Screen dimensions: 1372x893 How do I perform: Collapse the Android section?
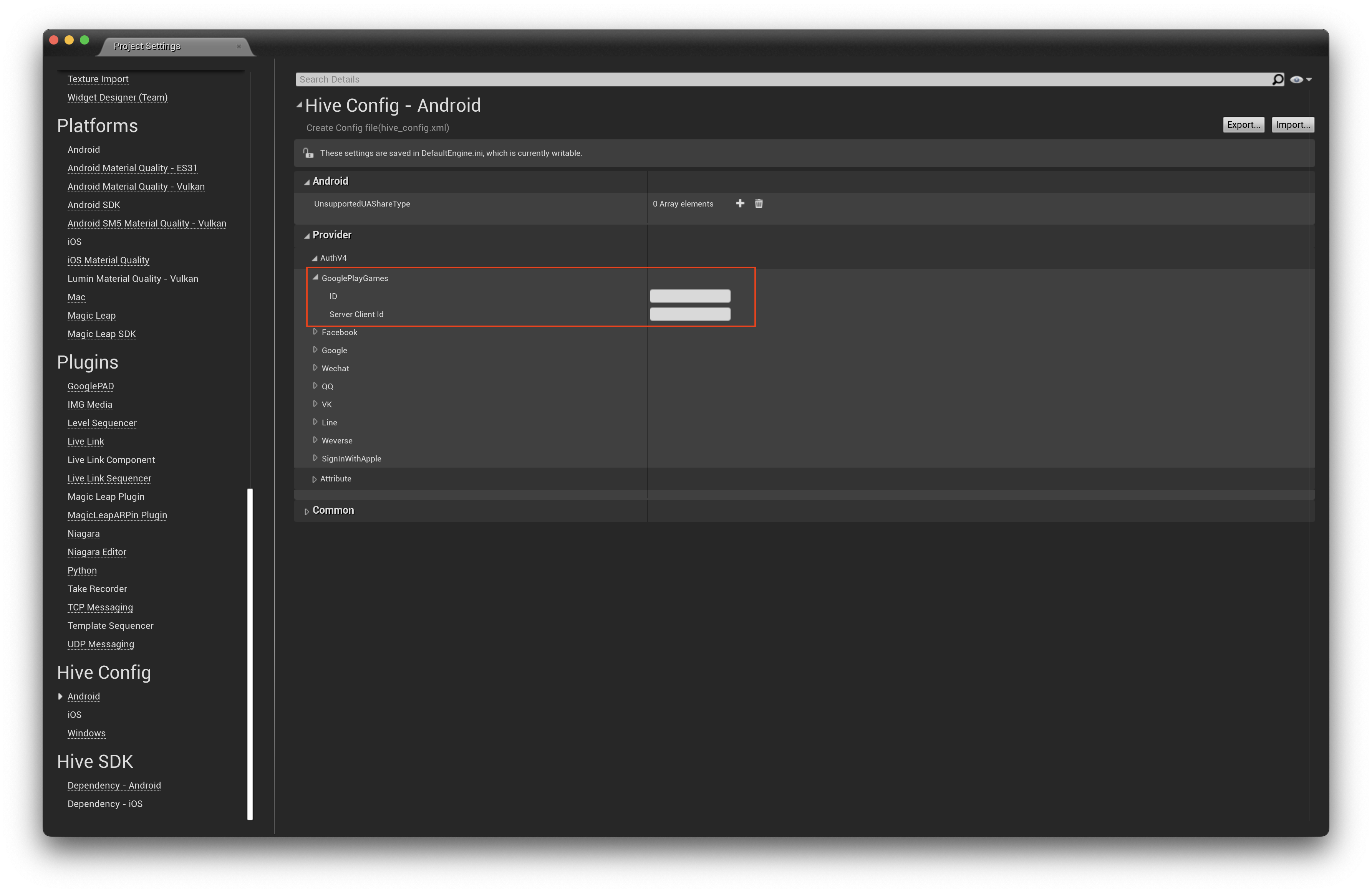(307, 182)
